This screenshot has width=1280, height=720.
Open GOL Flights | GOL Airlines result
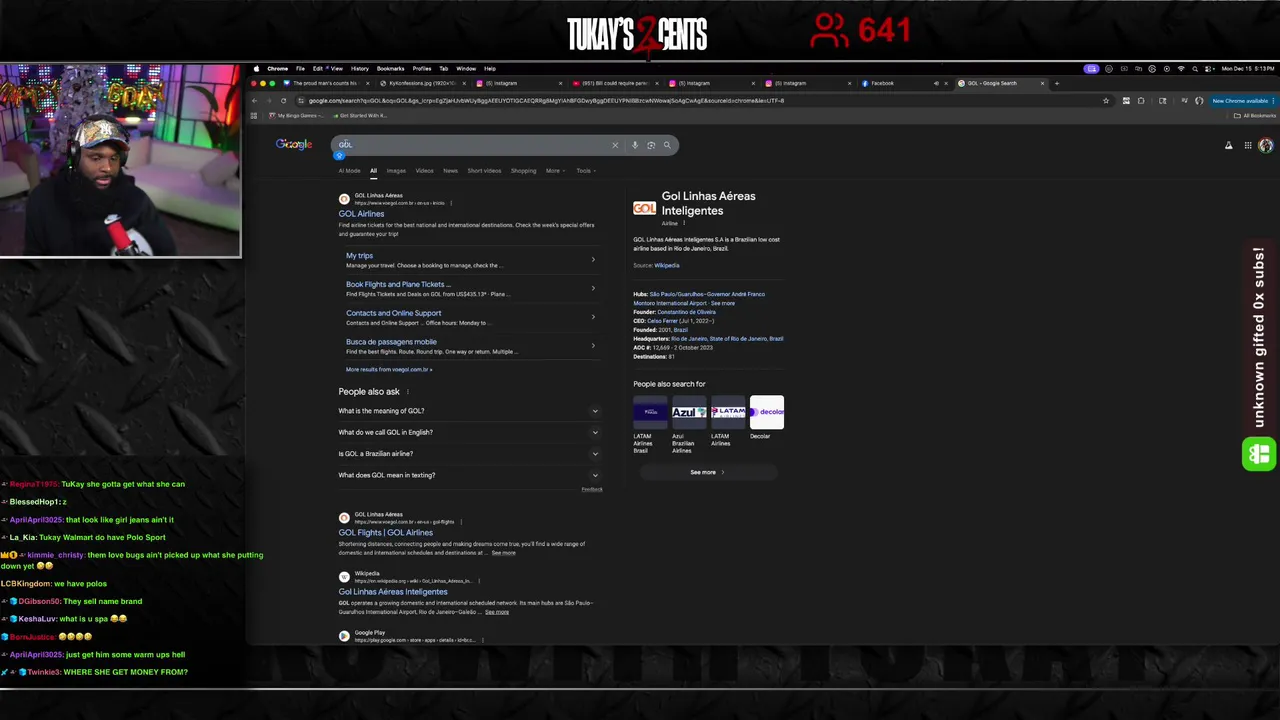(x=385, y=533)
